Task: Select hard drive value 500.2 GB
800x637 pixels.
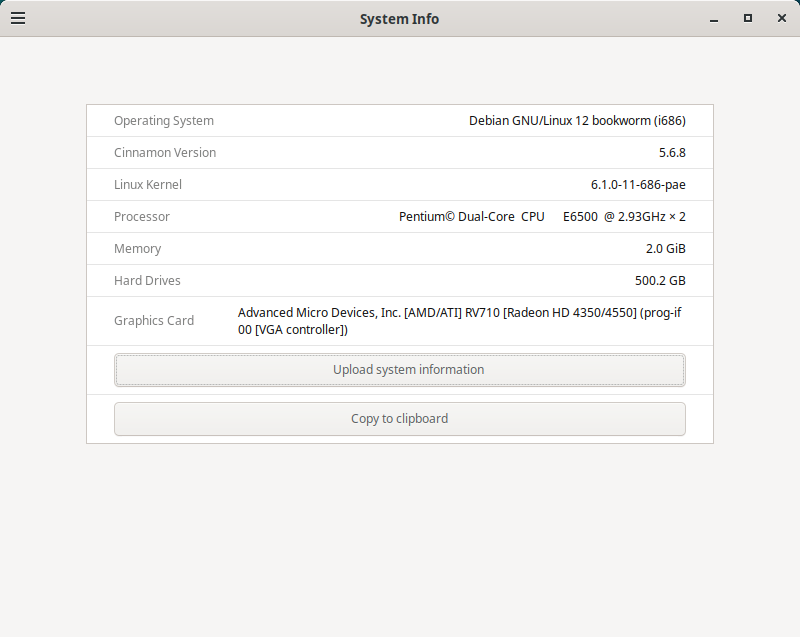Action: tap(660, 281)
